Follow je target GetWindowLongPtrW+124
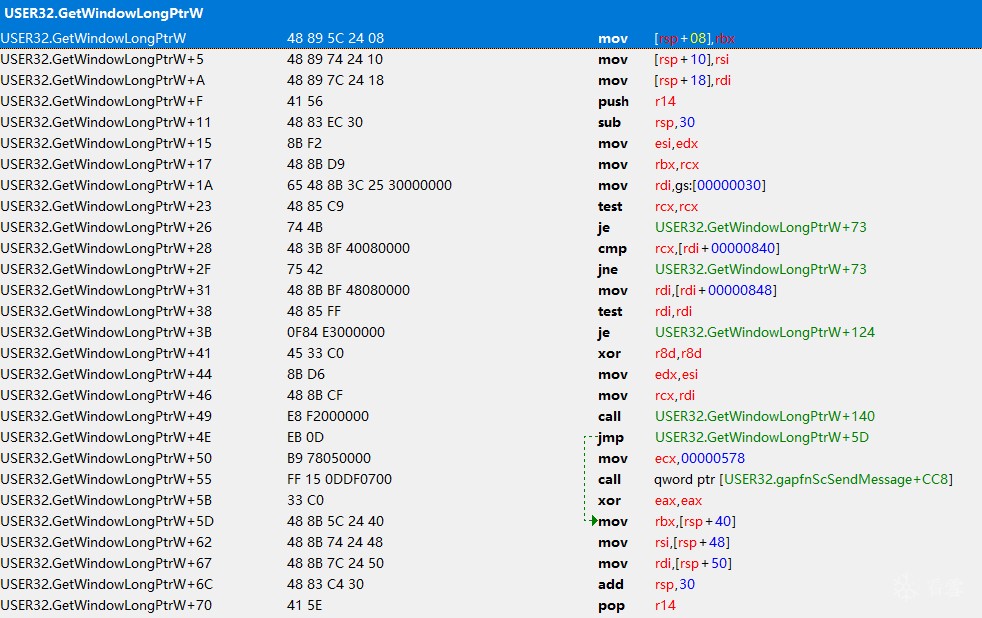The width and height of the screenshot is (982, 618). 765,332
